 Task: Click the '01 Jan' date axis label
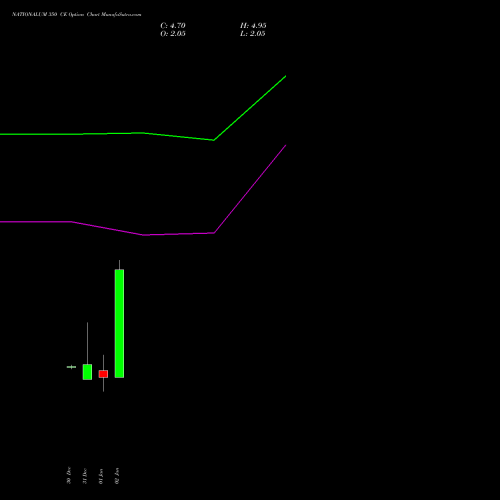coord(101,476)
